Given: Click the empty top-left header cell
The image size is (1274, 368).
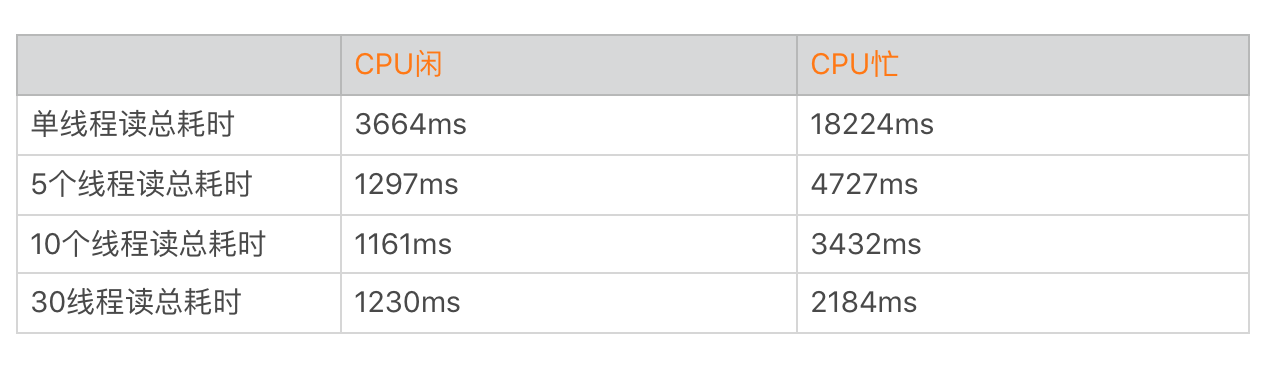Looking at the screenshot, I should [179, 65].
